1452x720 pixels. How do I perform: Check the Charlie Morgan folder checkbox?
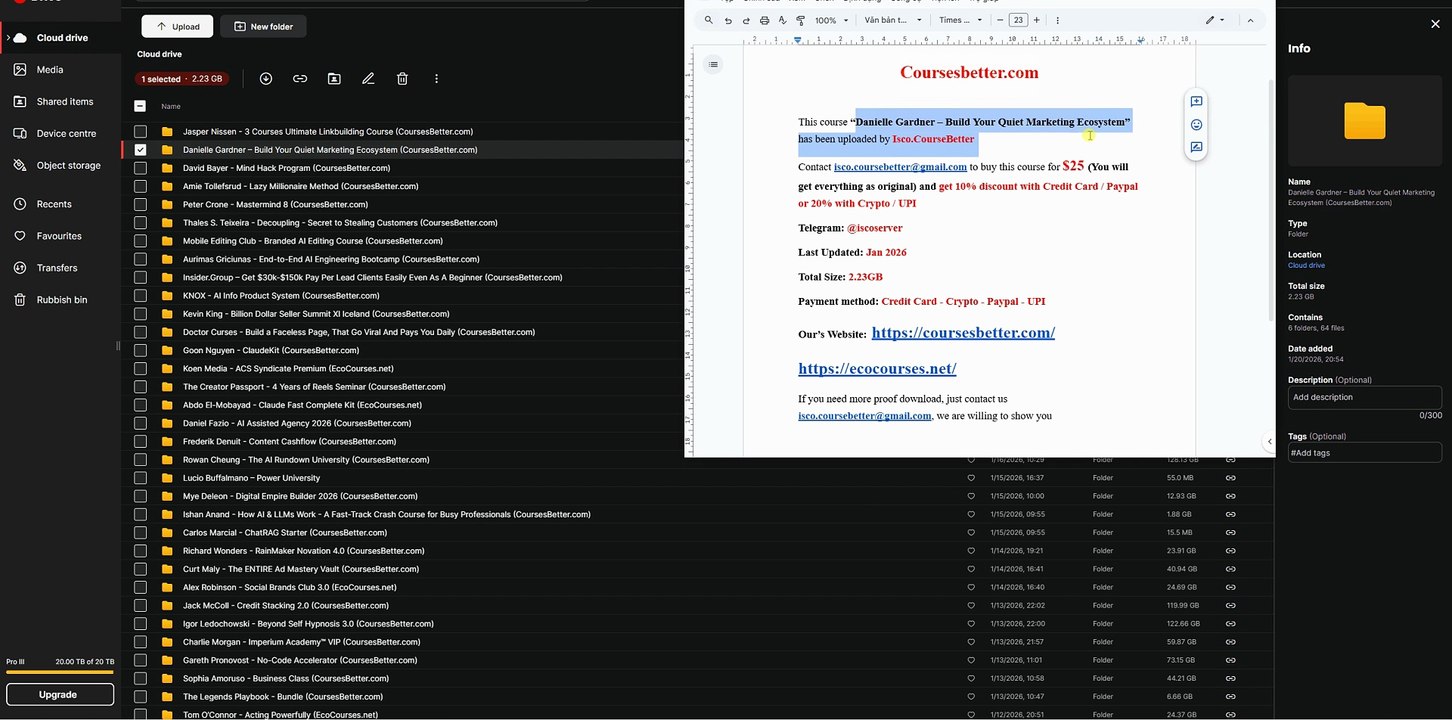pos(140,642)
